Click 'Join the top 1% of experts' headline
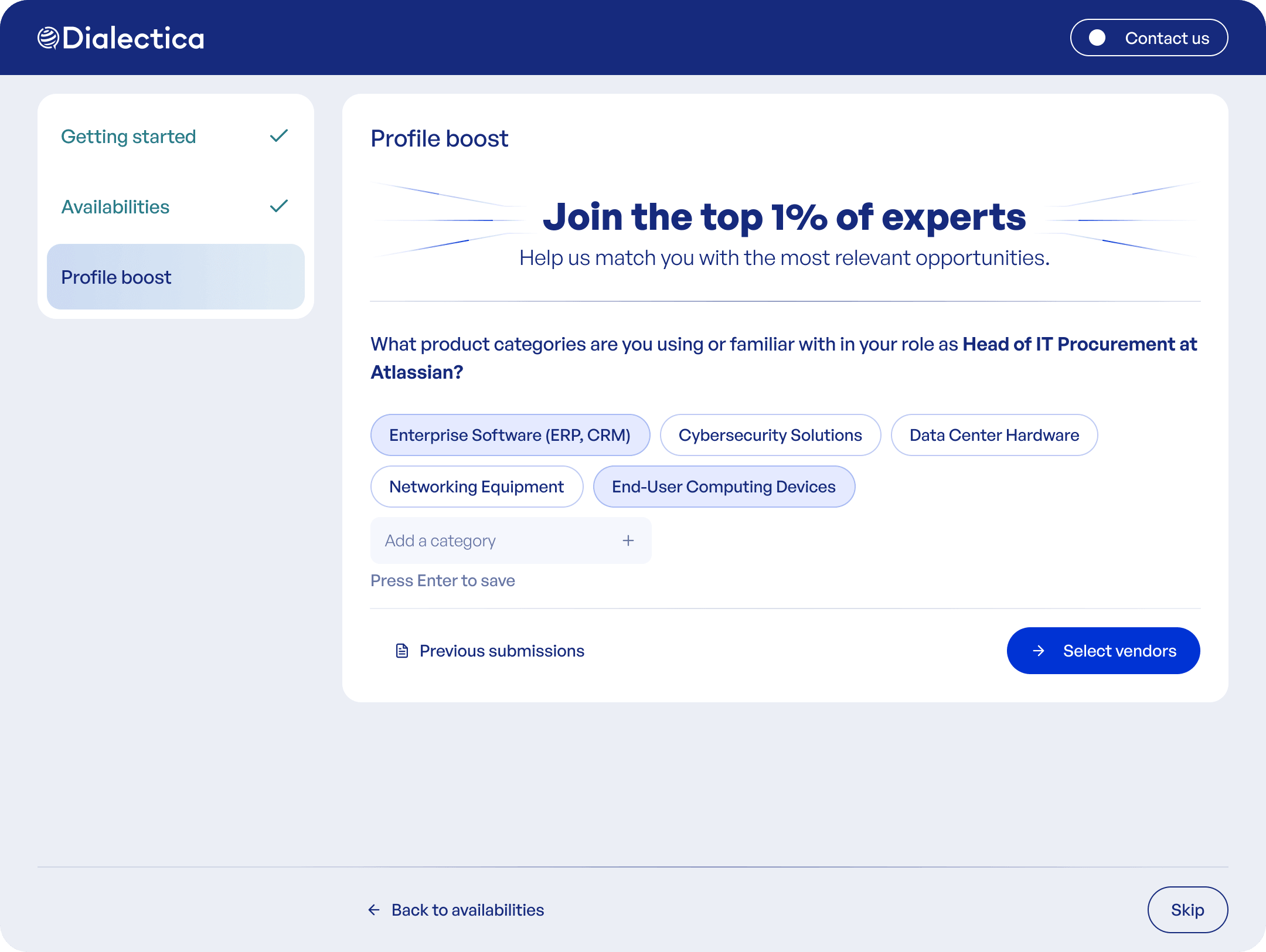The image size is (1266, 952). pyautogui.click(x=784, y=217)
